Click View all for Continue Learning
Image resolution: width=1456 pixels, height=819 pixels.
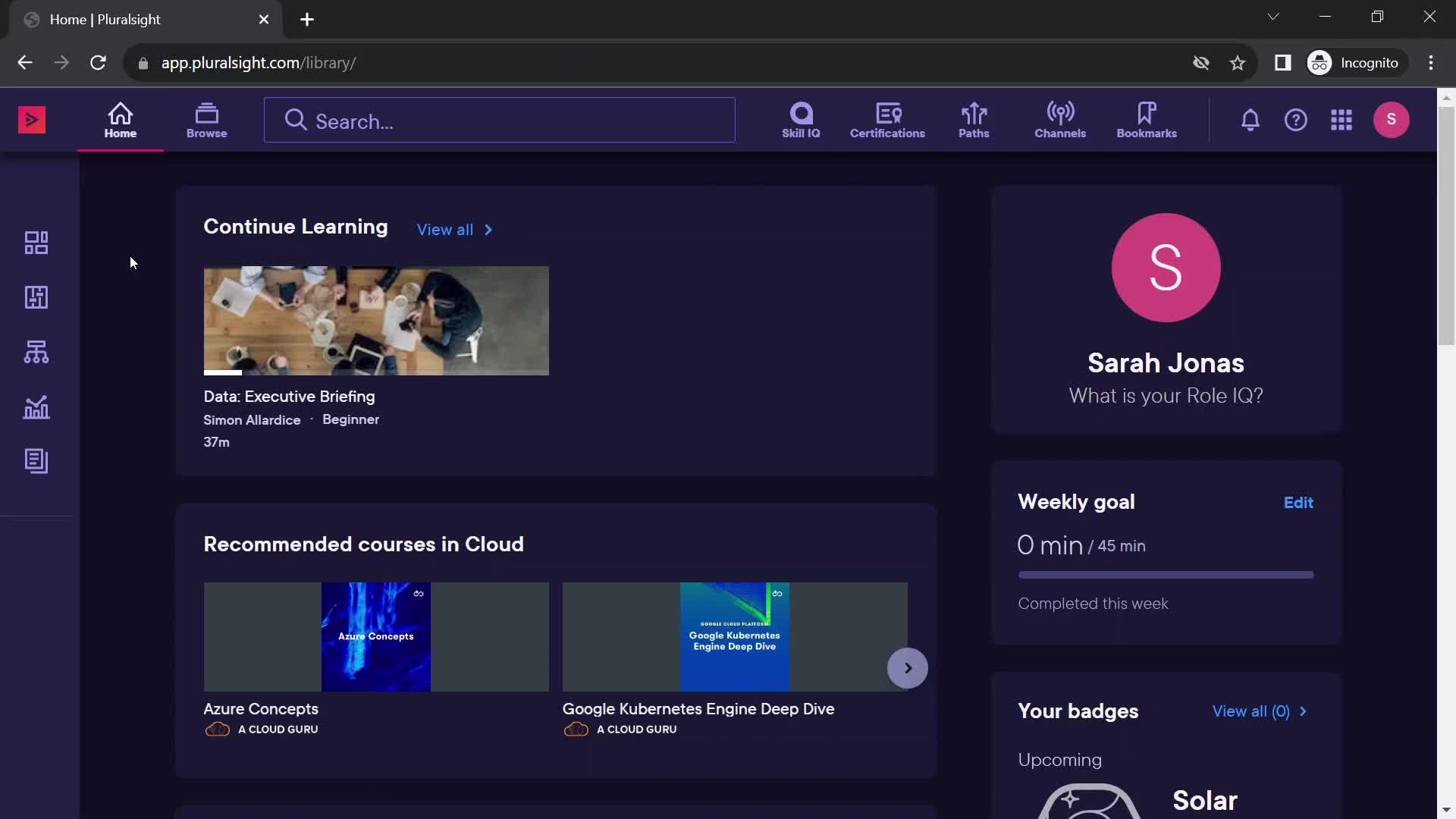click(454, 230)
